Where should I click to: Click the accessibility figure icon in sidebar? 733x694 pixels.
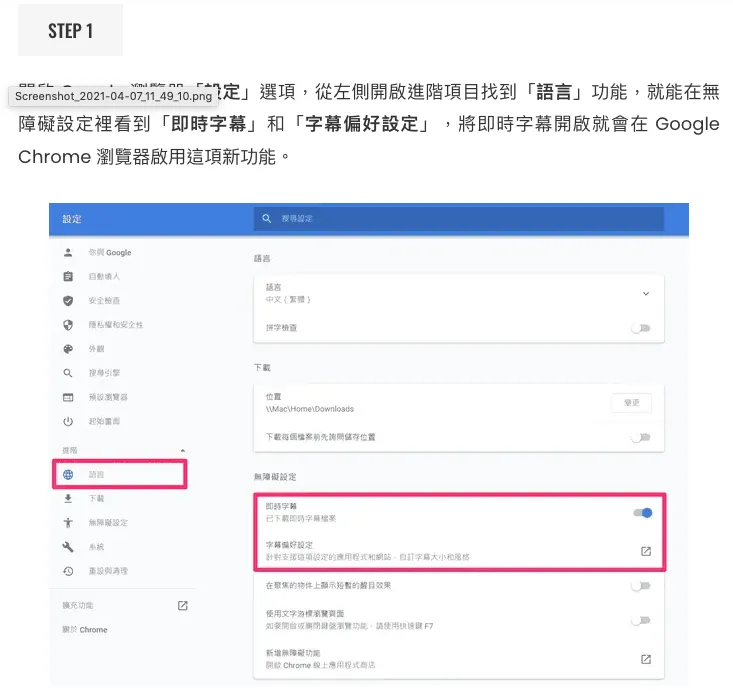[68, 522]
